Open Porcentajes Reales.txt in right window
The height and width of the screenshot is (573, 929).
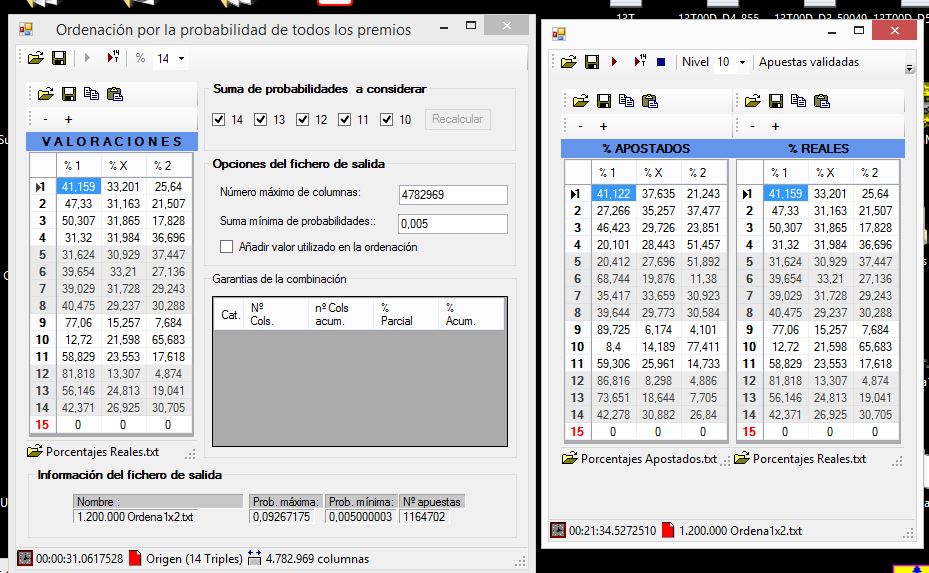point(800,459)
